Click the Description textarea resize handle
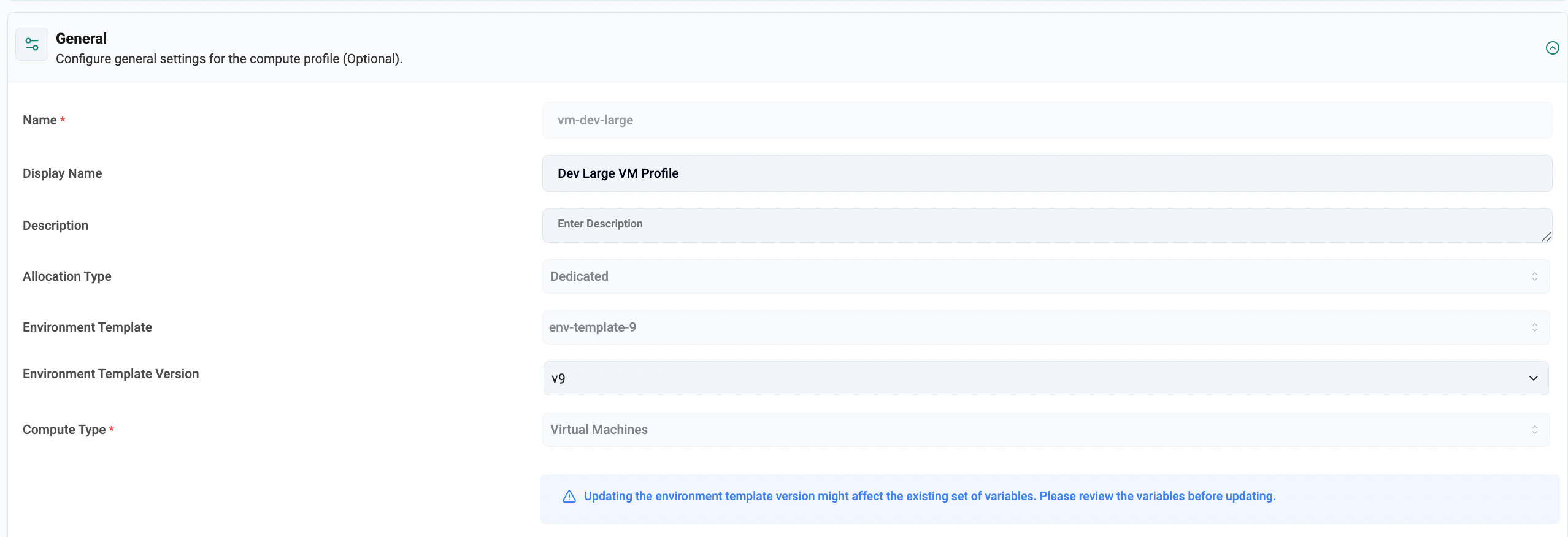This screenshot has width=1568, height=537. [1546, 237]
